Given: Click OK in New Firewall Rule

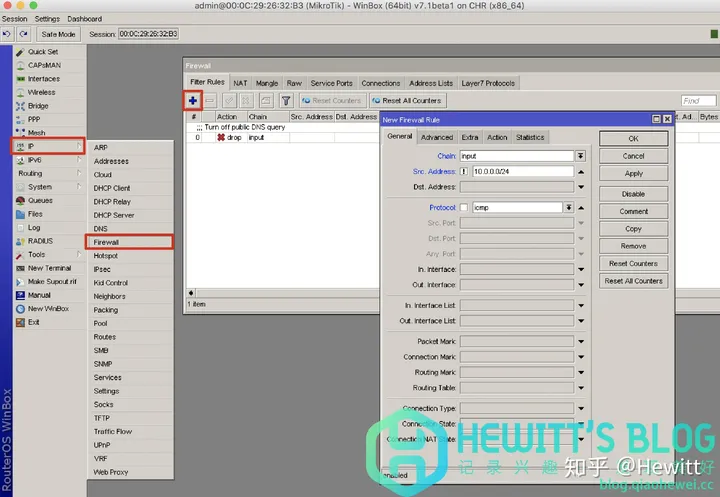Looking at the screenshot, I should click(633, 139).
